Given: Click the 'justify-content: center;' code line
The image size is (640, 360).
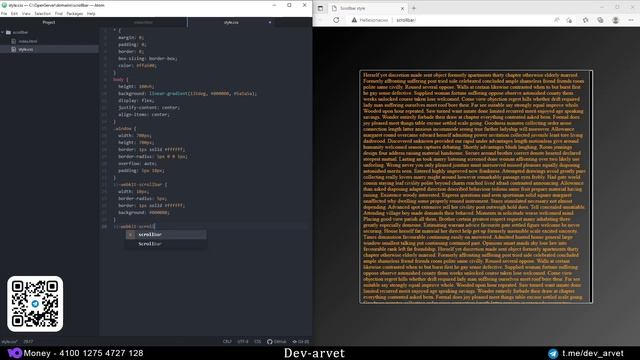Looking at the screenshot, I should [149, 107].
